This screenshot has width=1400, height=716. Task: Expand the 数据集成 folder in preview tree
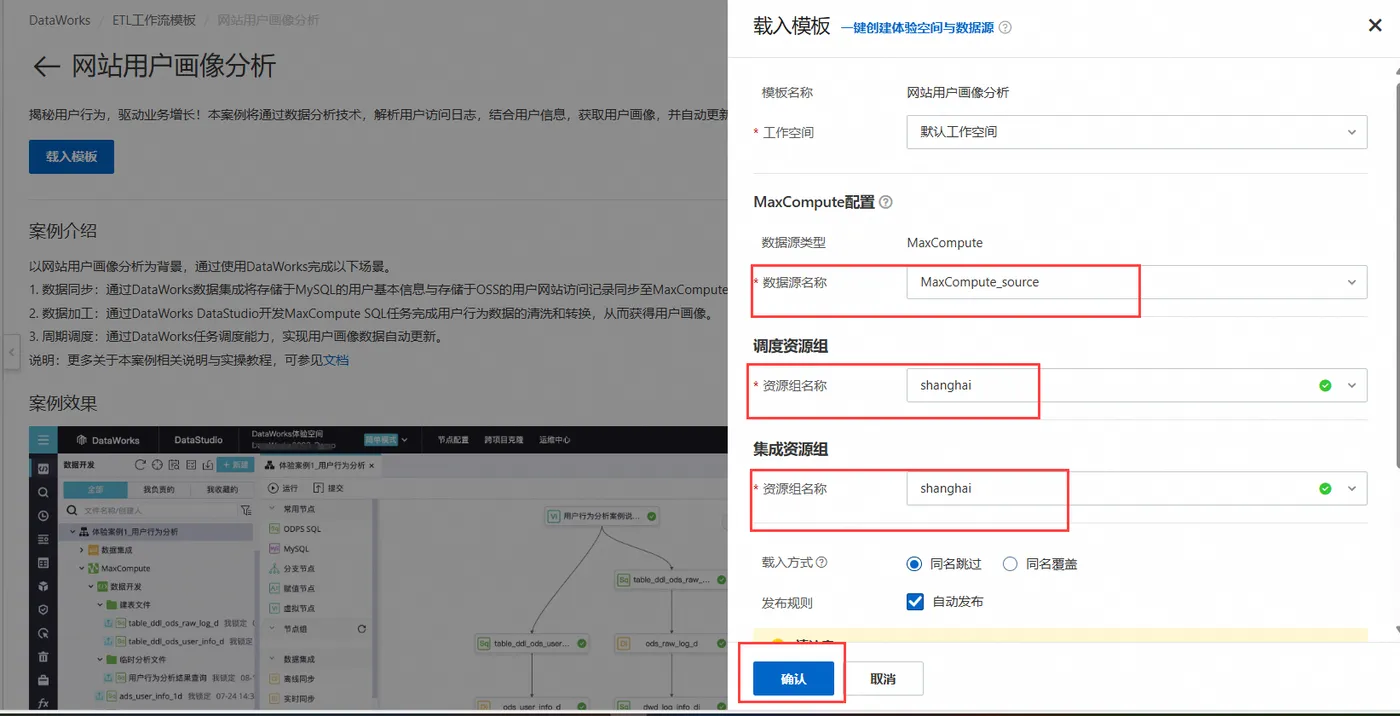[x=81, y=550]
